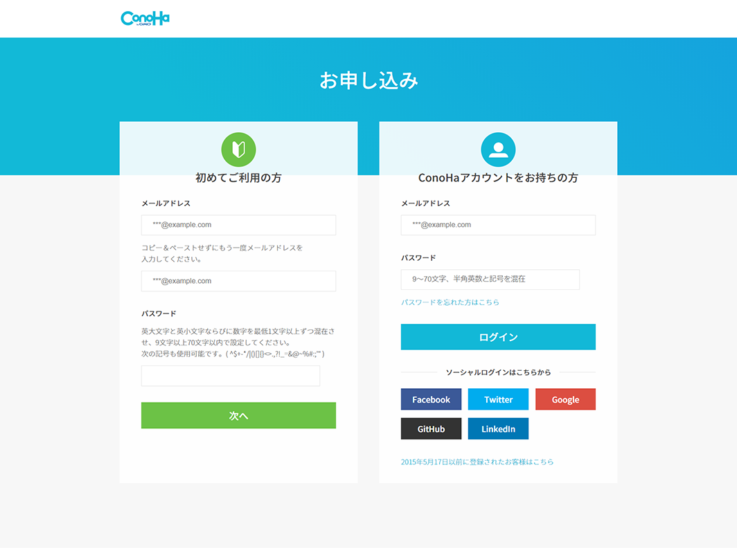
Task: Sign in with LinkedIn
Action: 498,429
